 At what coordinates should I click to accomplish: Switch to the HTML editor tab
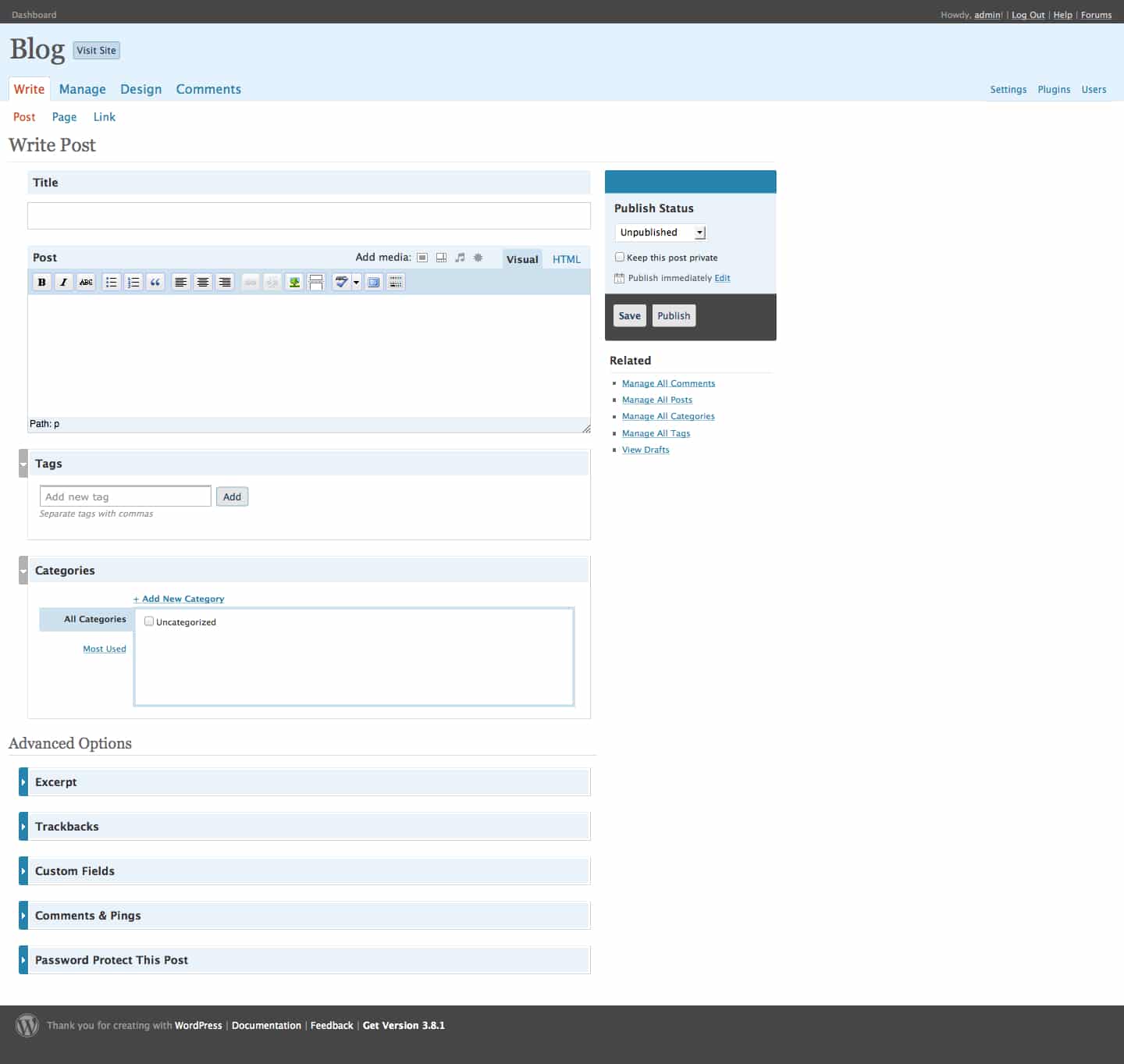tap(566, 259)
